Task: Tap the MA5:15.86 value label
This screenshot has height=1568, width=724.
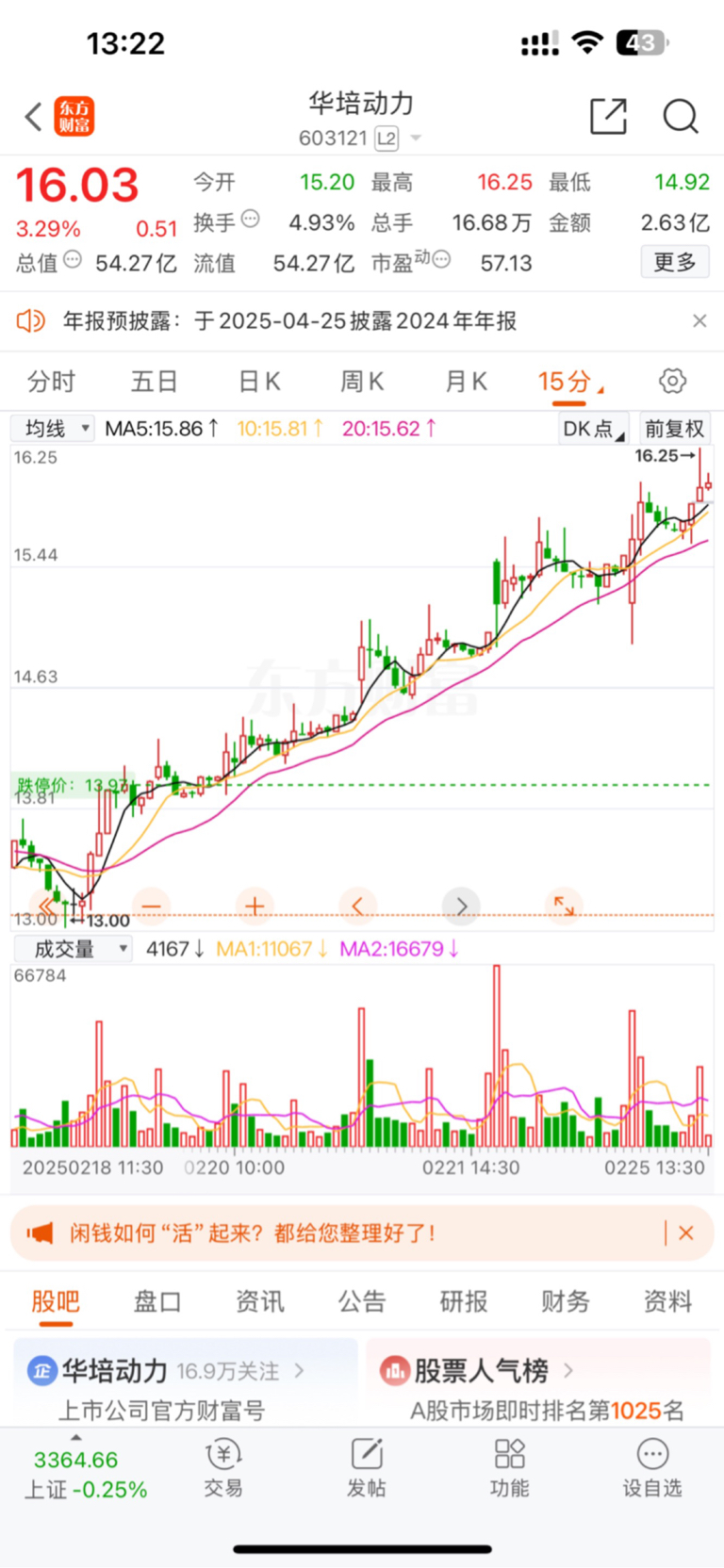Action: tap(162, 429)
